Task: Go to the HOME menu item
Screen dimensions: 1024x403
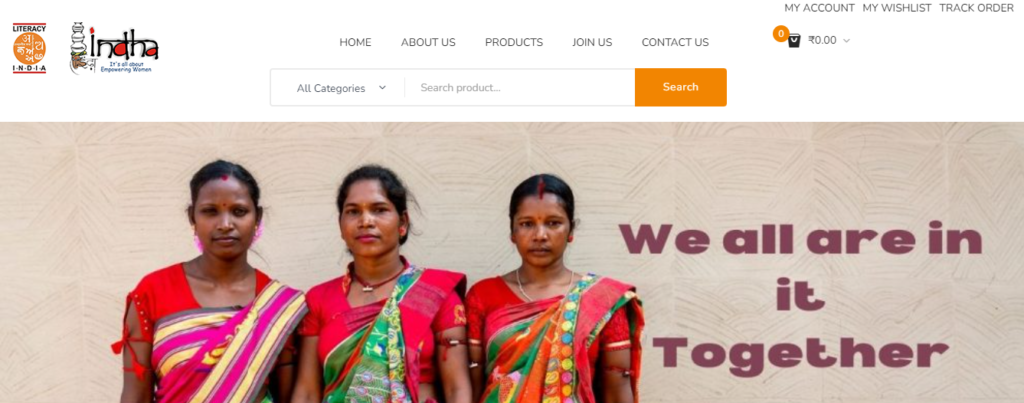Action: coord(355,42)
